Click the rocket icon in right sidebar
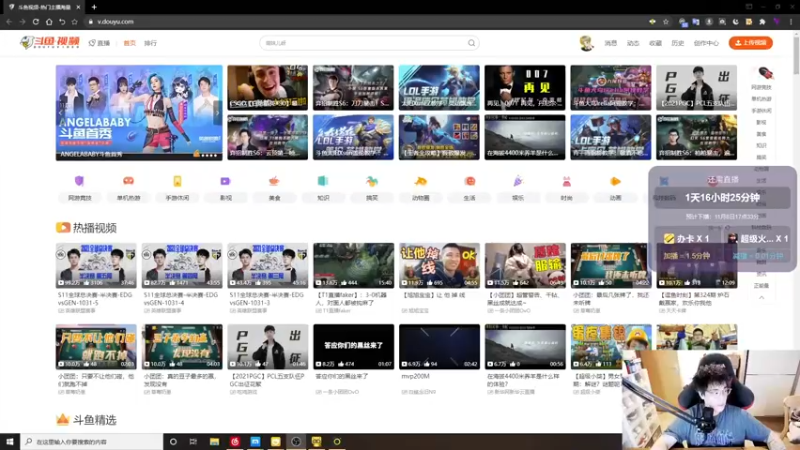The width and height of the screenshot is (800, 450). pos(765,73)
